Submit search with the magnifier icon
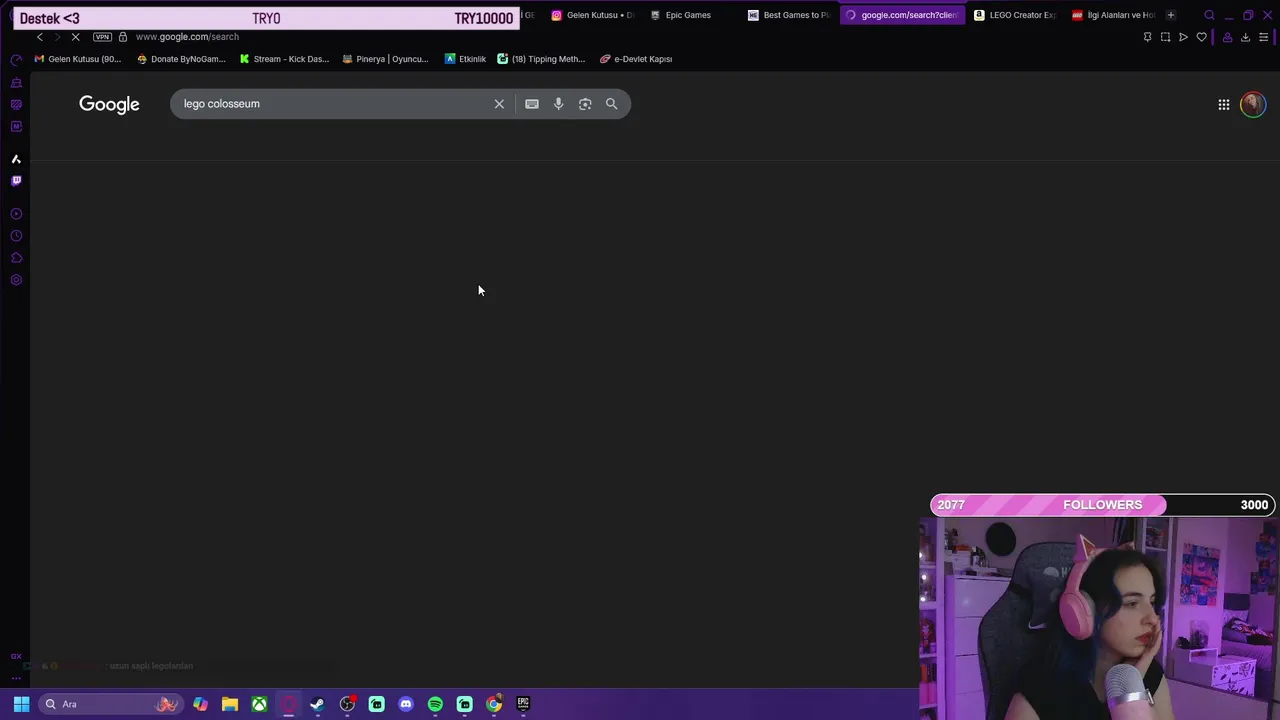1280x720 pixels. (x=611, y=104)
